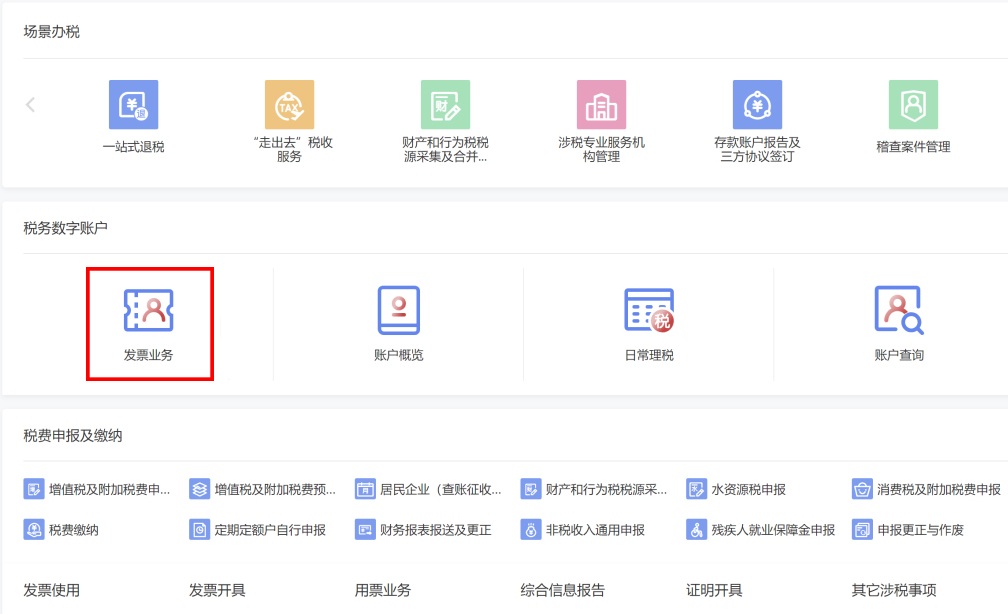
Task: Open 水资源税申报 link
Action: tap(737, 490)
